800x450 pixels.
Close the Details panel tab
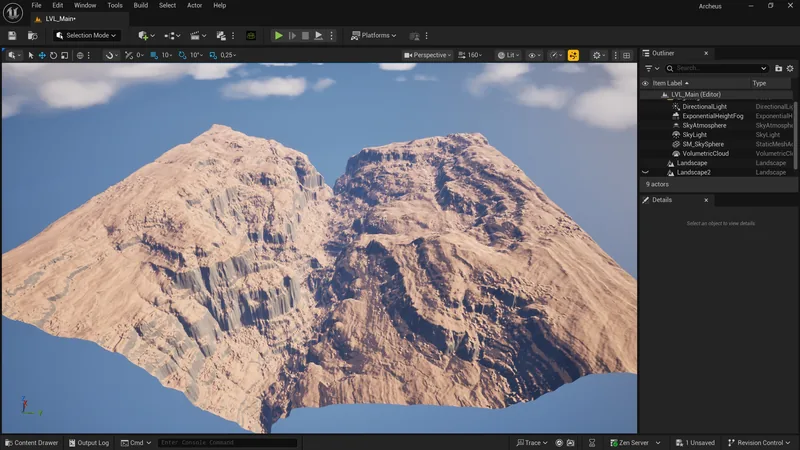click(706, 200)
